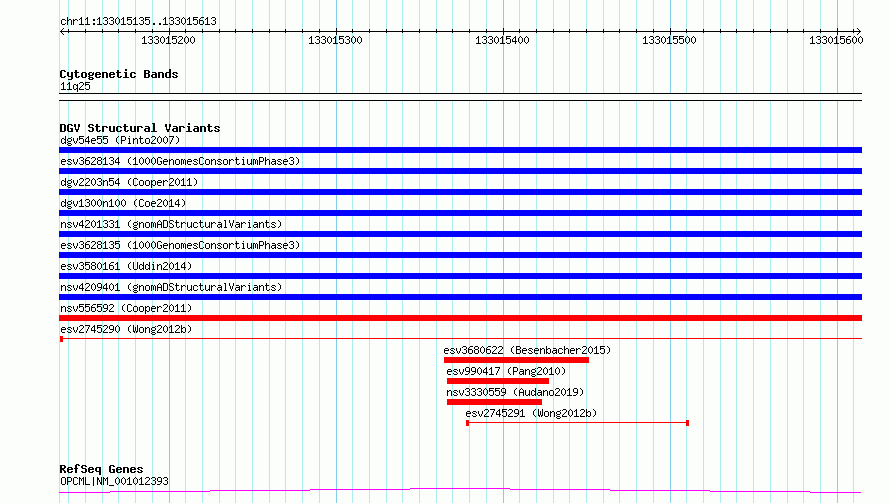Click variant label esv3580161 (Uddin2014)
Screen dimensions: 890x503
pos(126,266)
